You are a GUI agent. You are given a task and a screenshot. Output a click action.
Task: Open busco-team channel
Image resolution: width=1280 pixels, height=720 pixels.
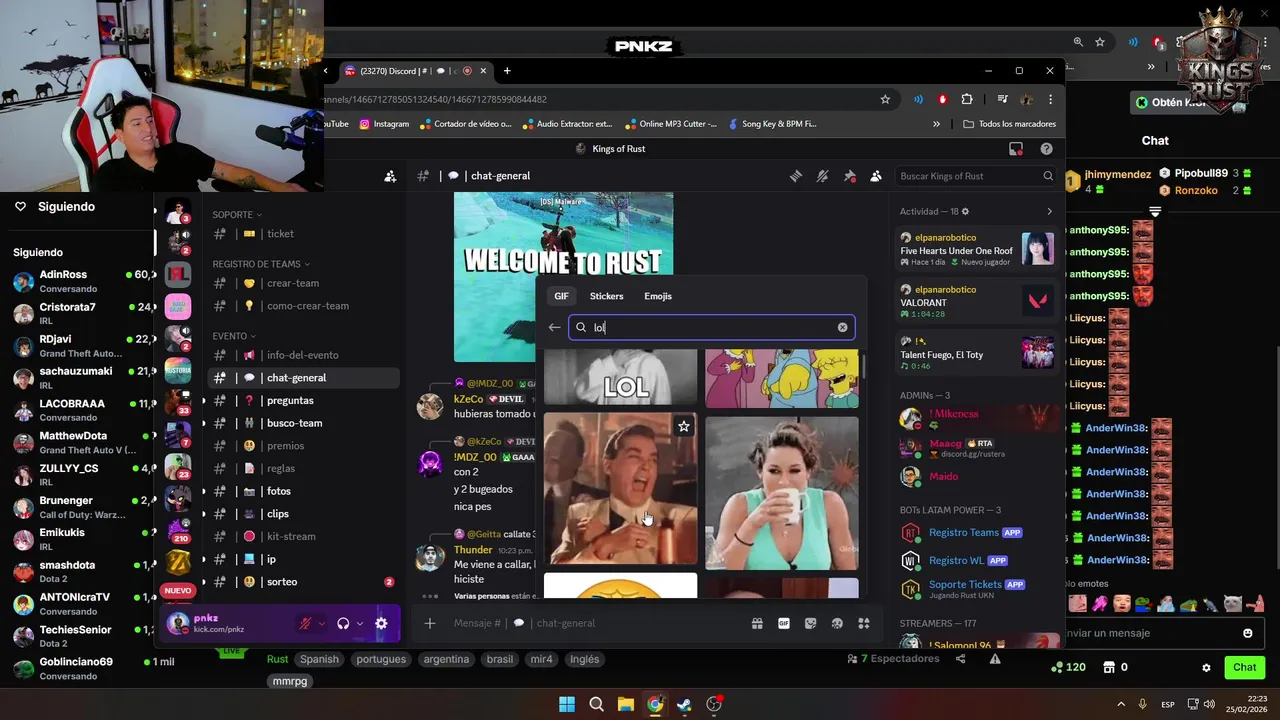pos(303,423)
